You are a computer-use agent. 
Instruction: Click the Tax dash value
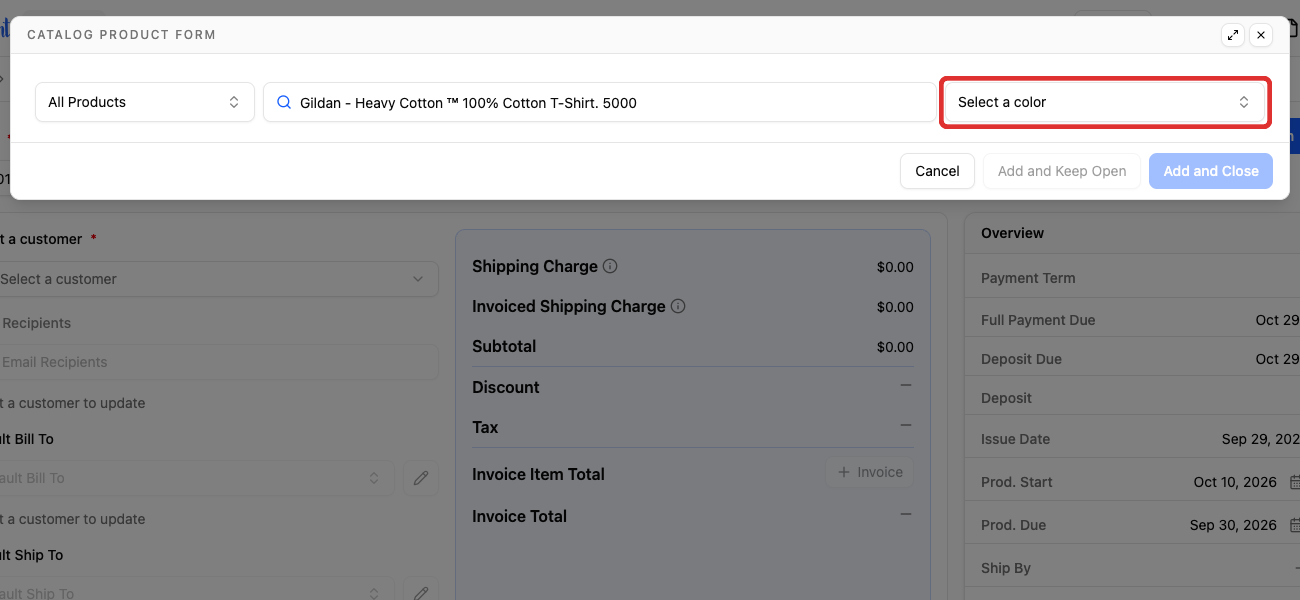(906, 425)
